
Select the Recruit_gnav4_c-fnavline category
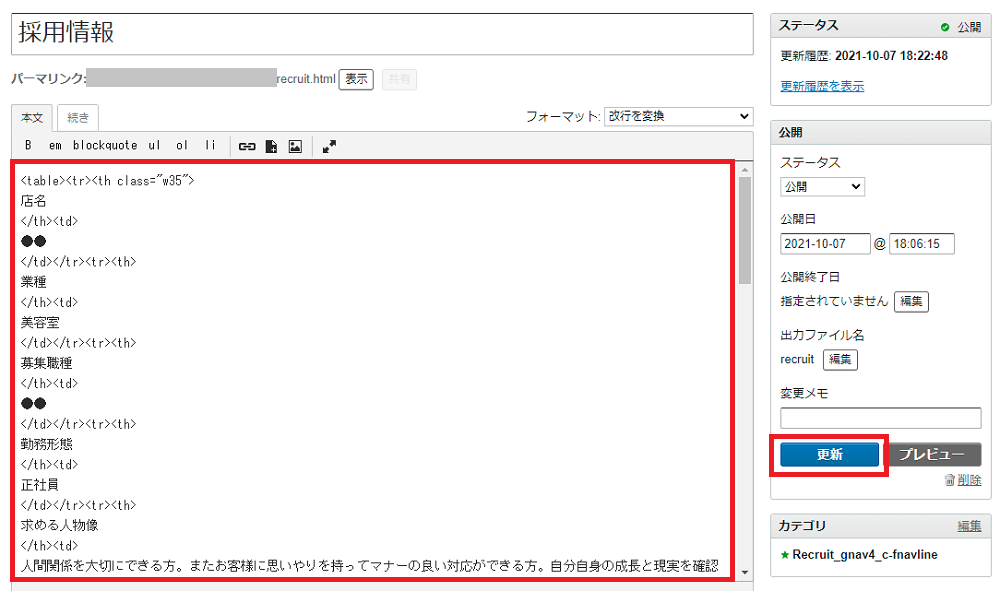tap(864, 555)
